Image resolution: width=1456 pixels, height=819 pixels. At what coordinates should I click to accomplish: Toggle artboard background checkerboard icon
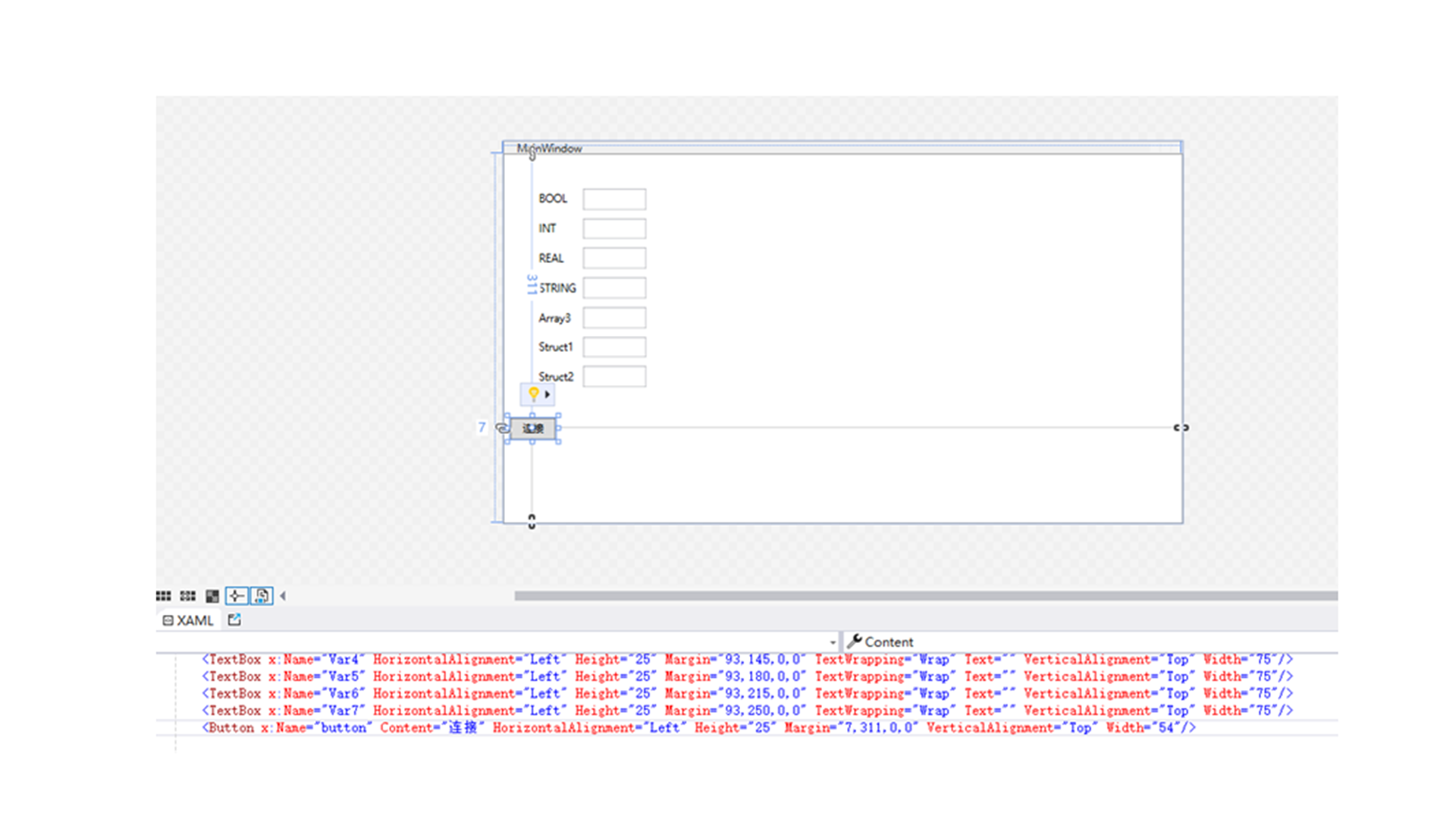pos(212,596)
